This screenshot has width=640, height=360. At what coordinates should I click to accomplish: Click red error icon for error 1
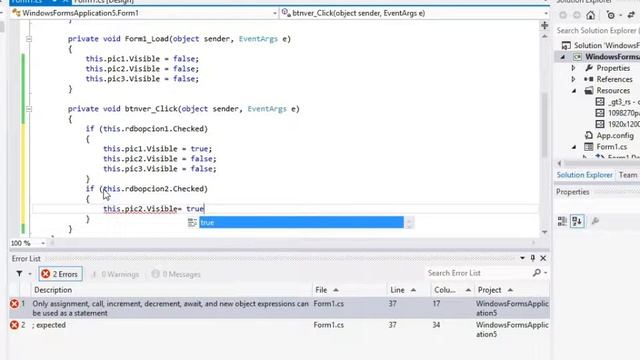coord(14,304)
